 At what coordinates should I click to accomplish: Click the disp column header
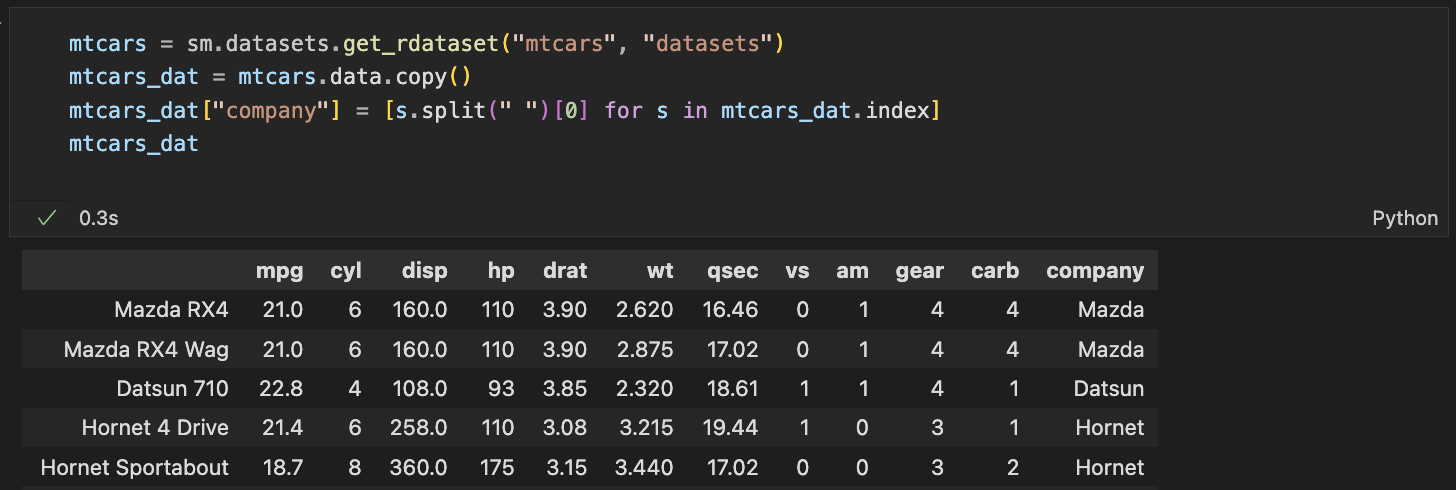425,271
